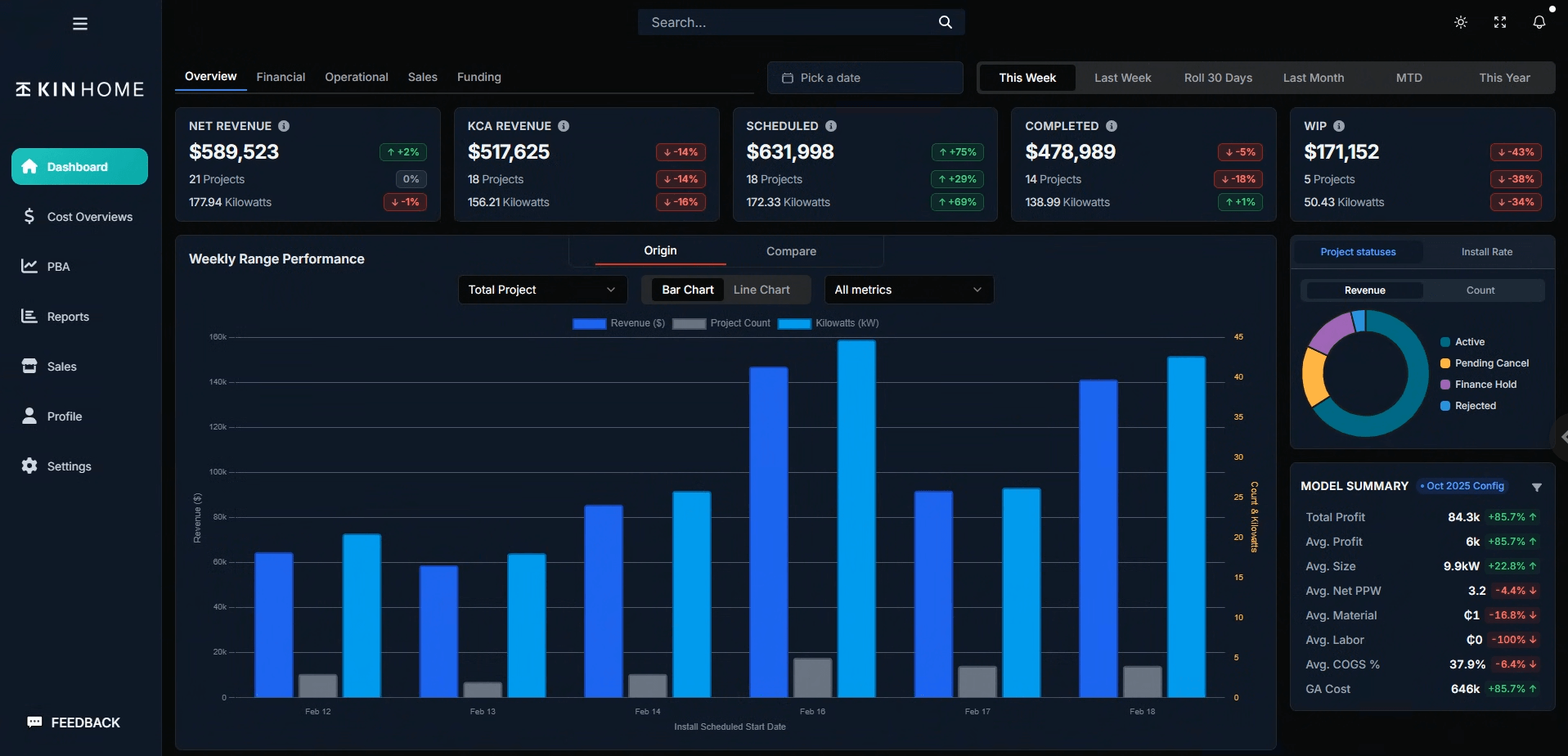Toggle Active status in donut legend
The width and height of the screenshot is (1568, 756).
coord(1462,342)
